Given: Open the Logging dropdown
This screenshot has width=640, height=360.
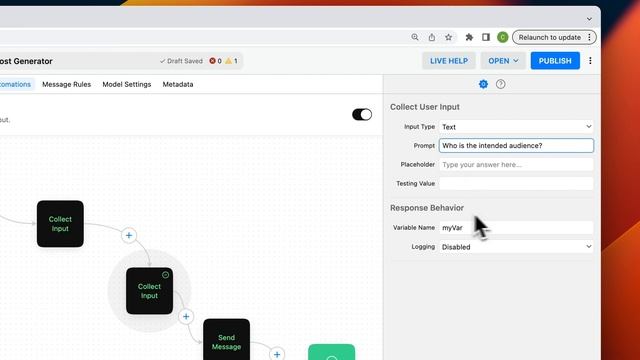Looking at the screenshot, I should (516, 247).
